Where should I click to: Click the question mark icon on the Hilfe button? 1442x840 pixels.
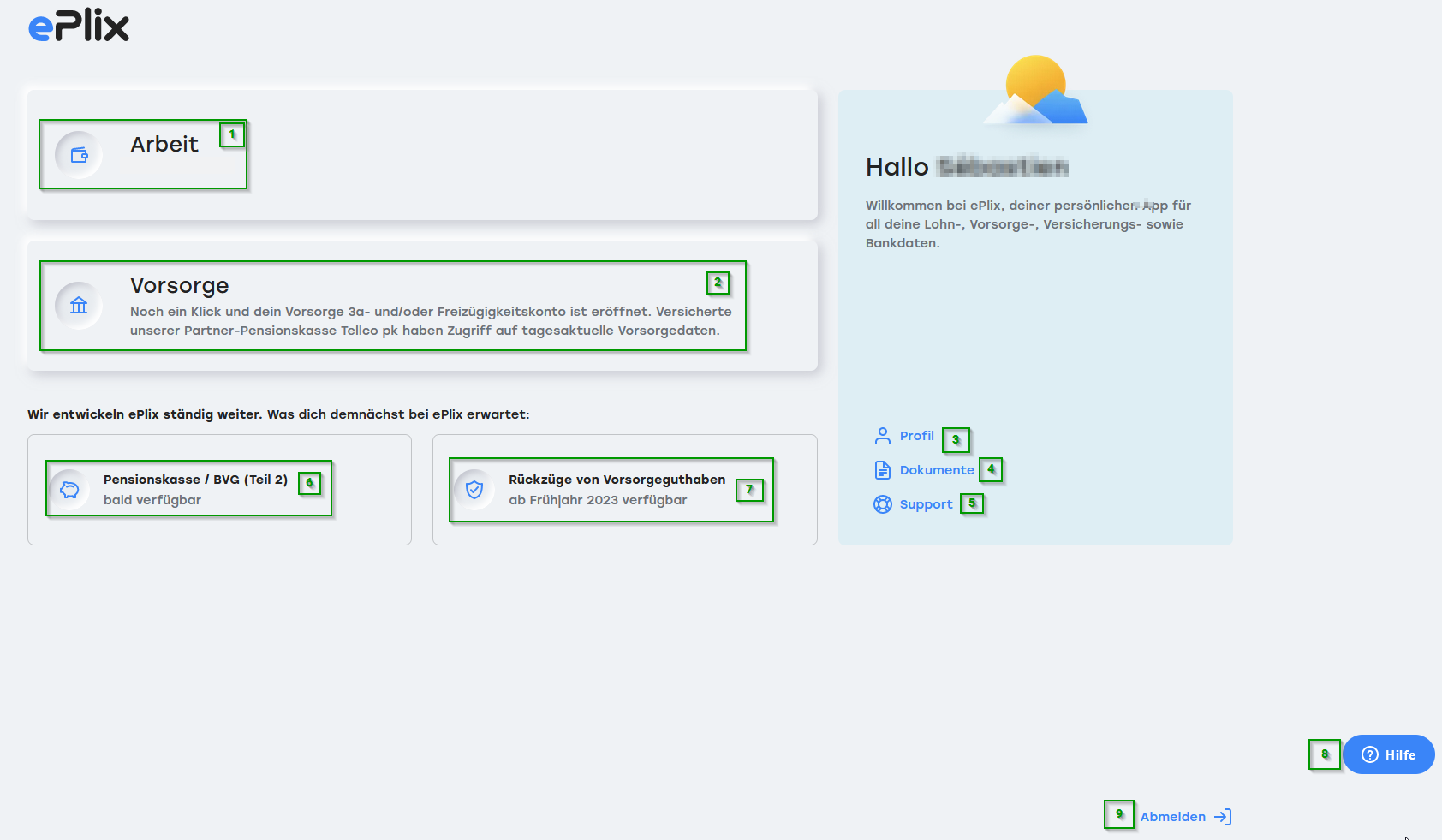pyautogui.click(x=1369, y=754)
